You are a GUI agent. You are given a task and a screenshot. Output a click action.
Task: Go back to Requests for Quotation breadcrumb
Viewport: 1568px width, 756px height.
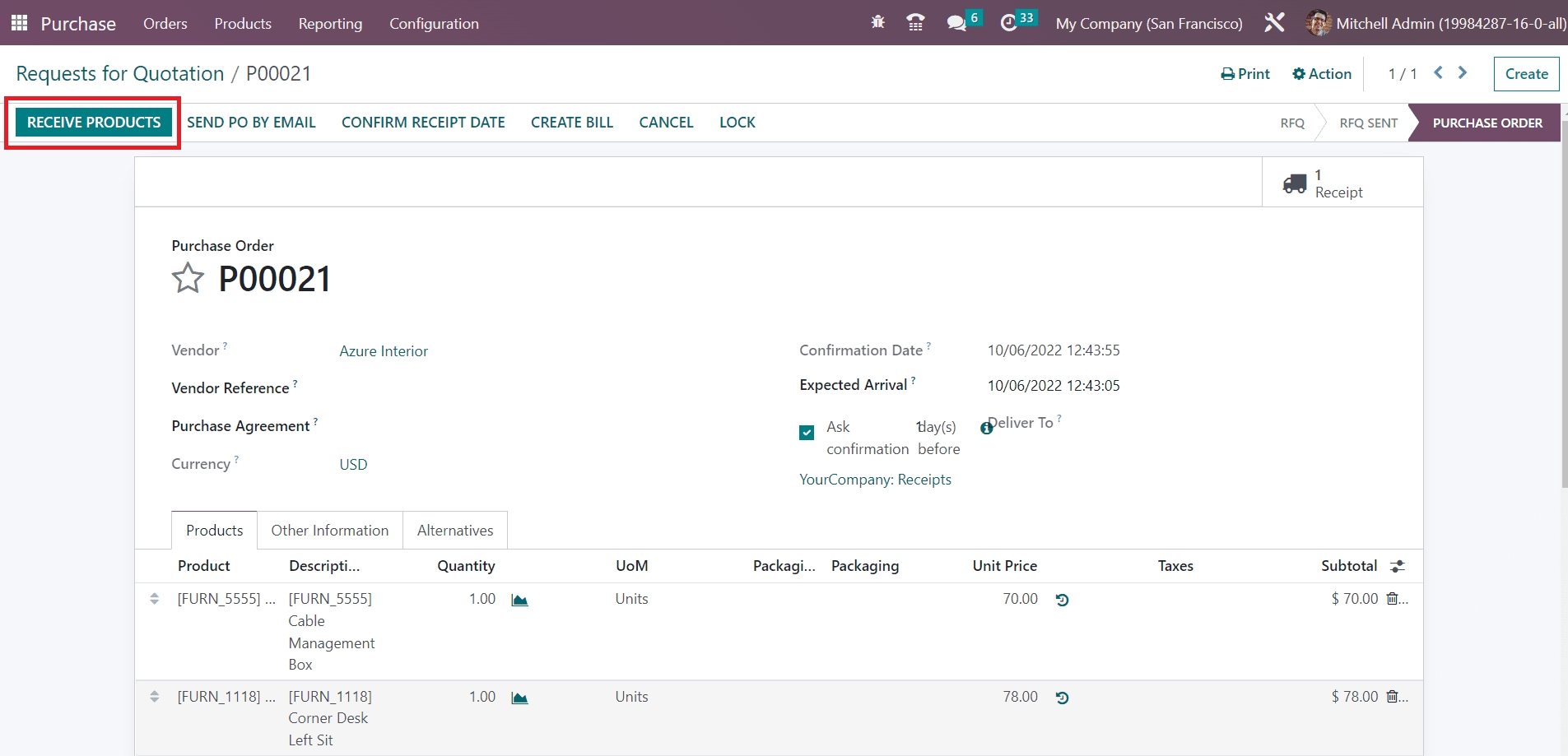(120, 73)
